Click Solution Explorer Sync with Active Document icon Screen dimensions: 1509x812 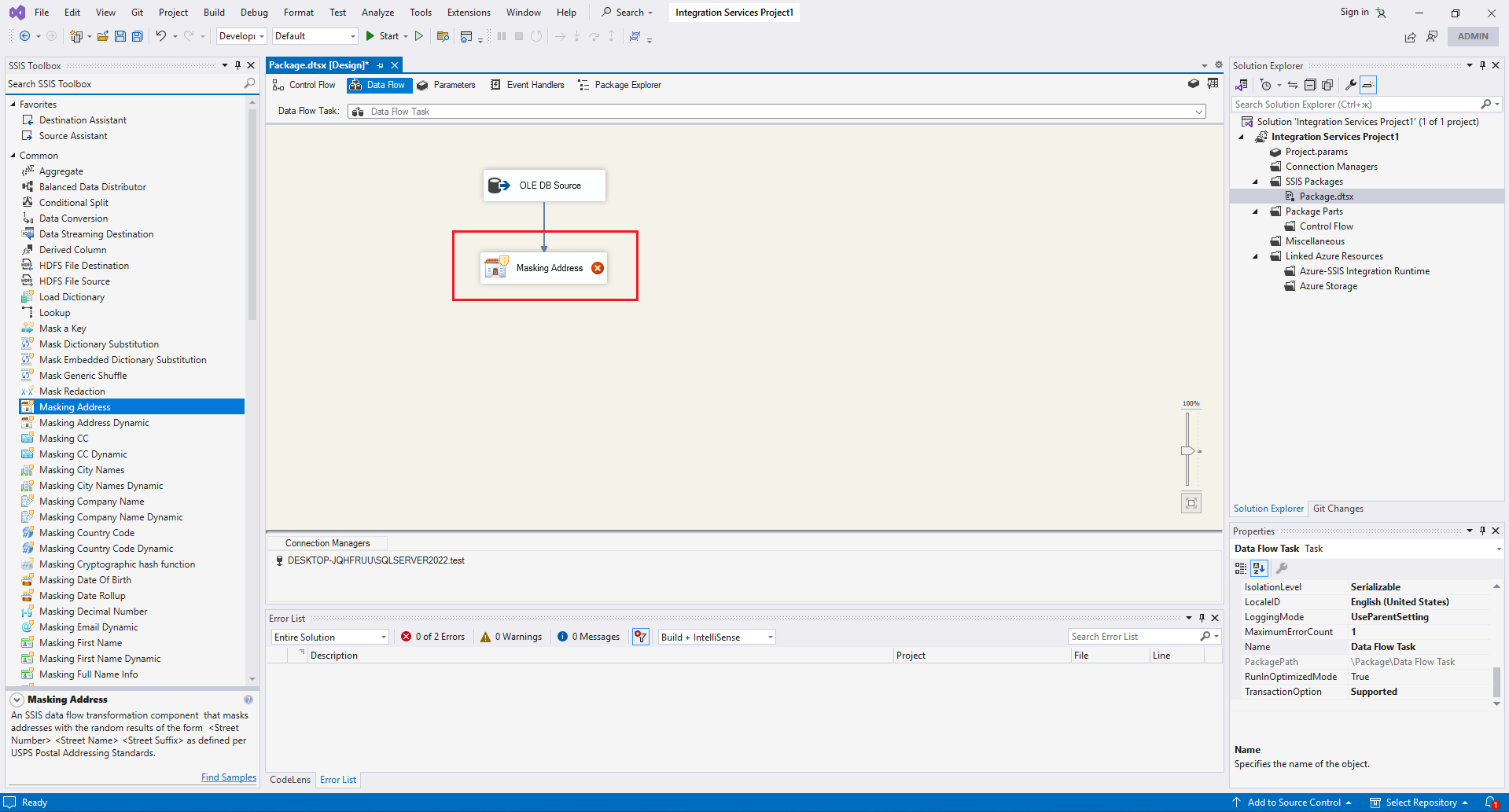pos(1292,85)
